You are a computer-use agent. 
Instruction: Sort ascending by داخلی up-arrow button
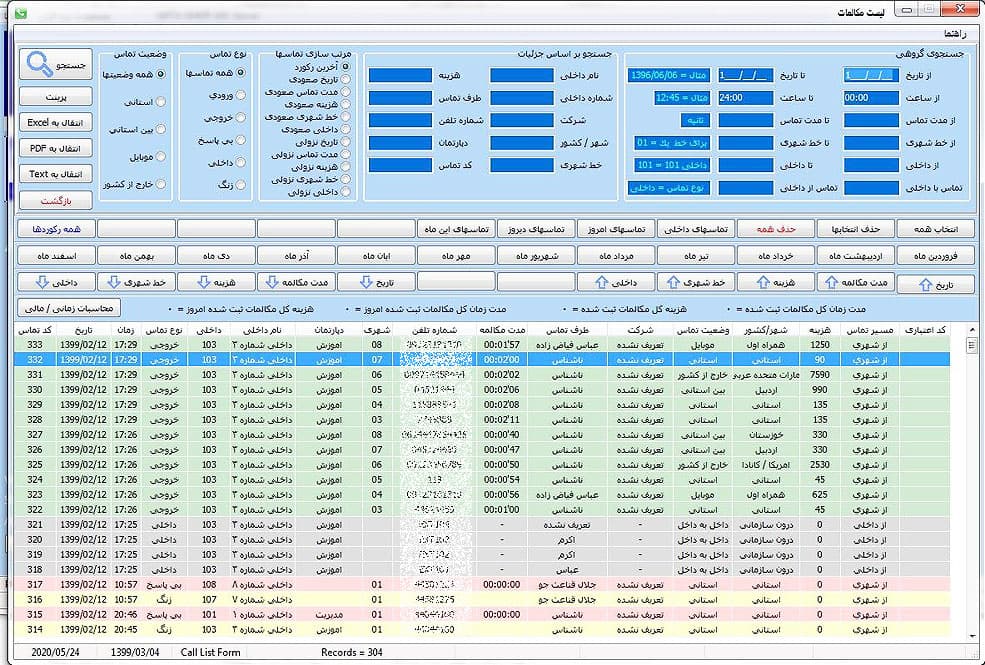coord(616,283)
